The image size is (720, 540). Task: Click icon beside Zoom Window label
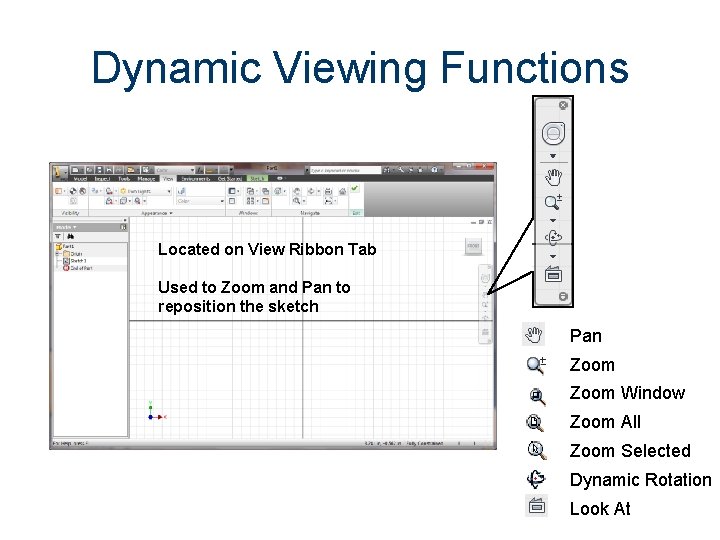(536, 396)
